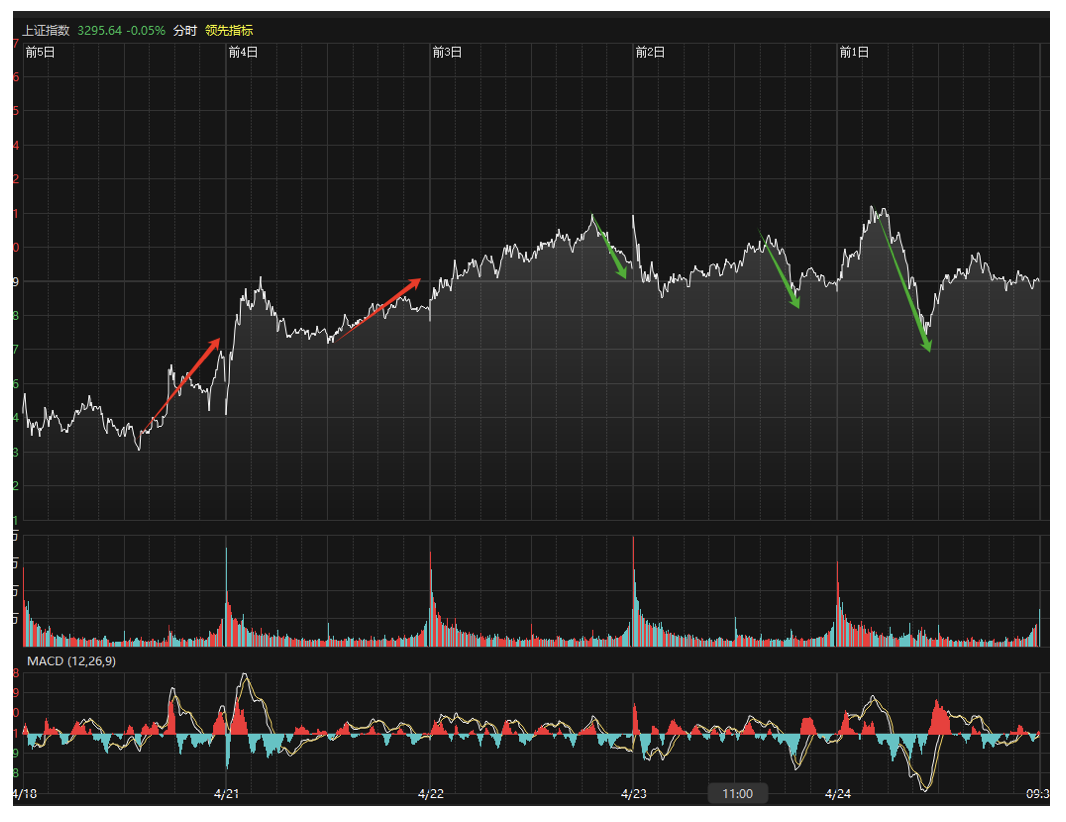Click the 前5日 day label
1066x822 pixels.
click(x=40, y=52)
